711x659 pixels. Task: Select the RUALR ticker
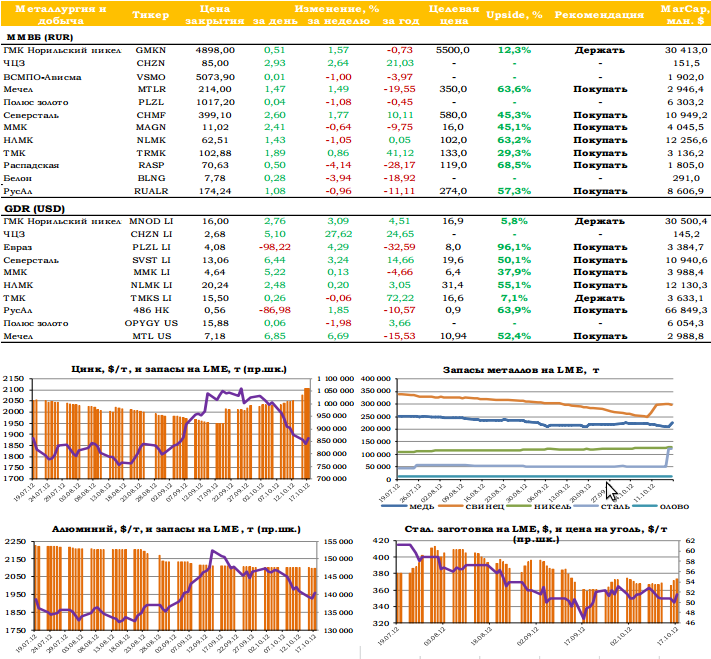pos(151,191)
